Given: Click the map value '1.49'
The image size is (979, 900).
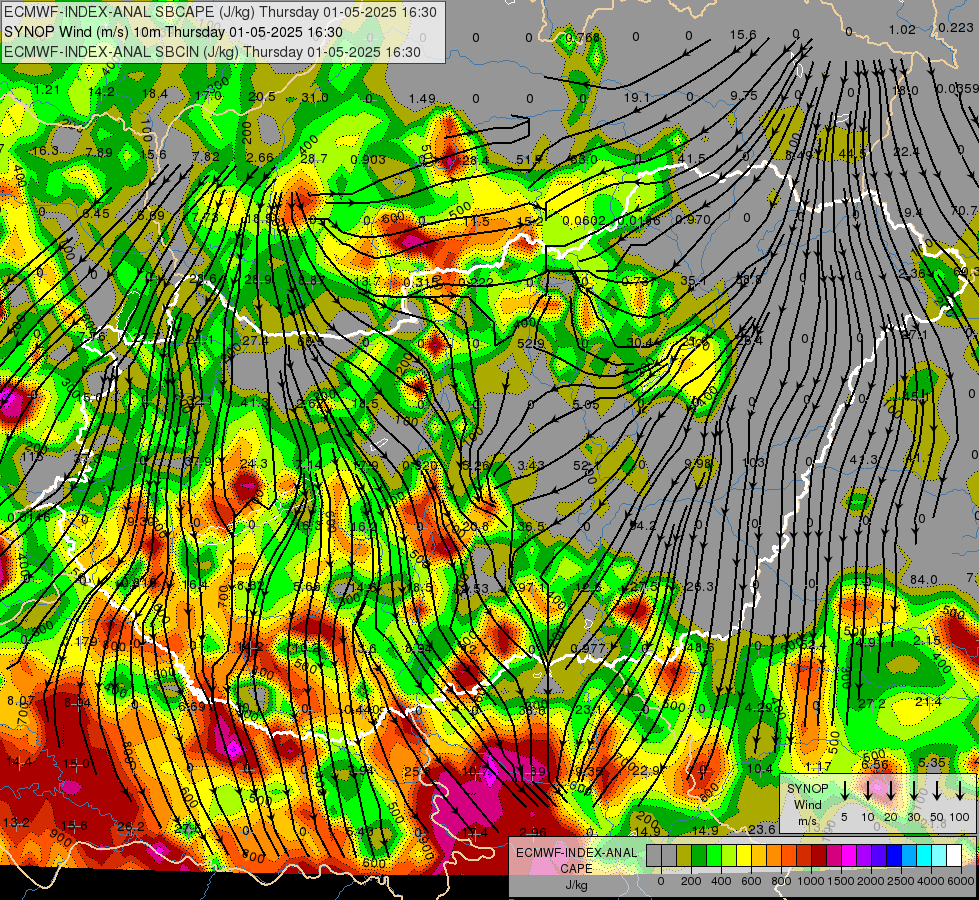Looking at the screenshot, I should coord(422,98).
